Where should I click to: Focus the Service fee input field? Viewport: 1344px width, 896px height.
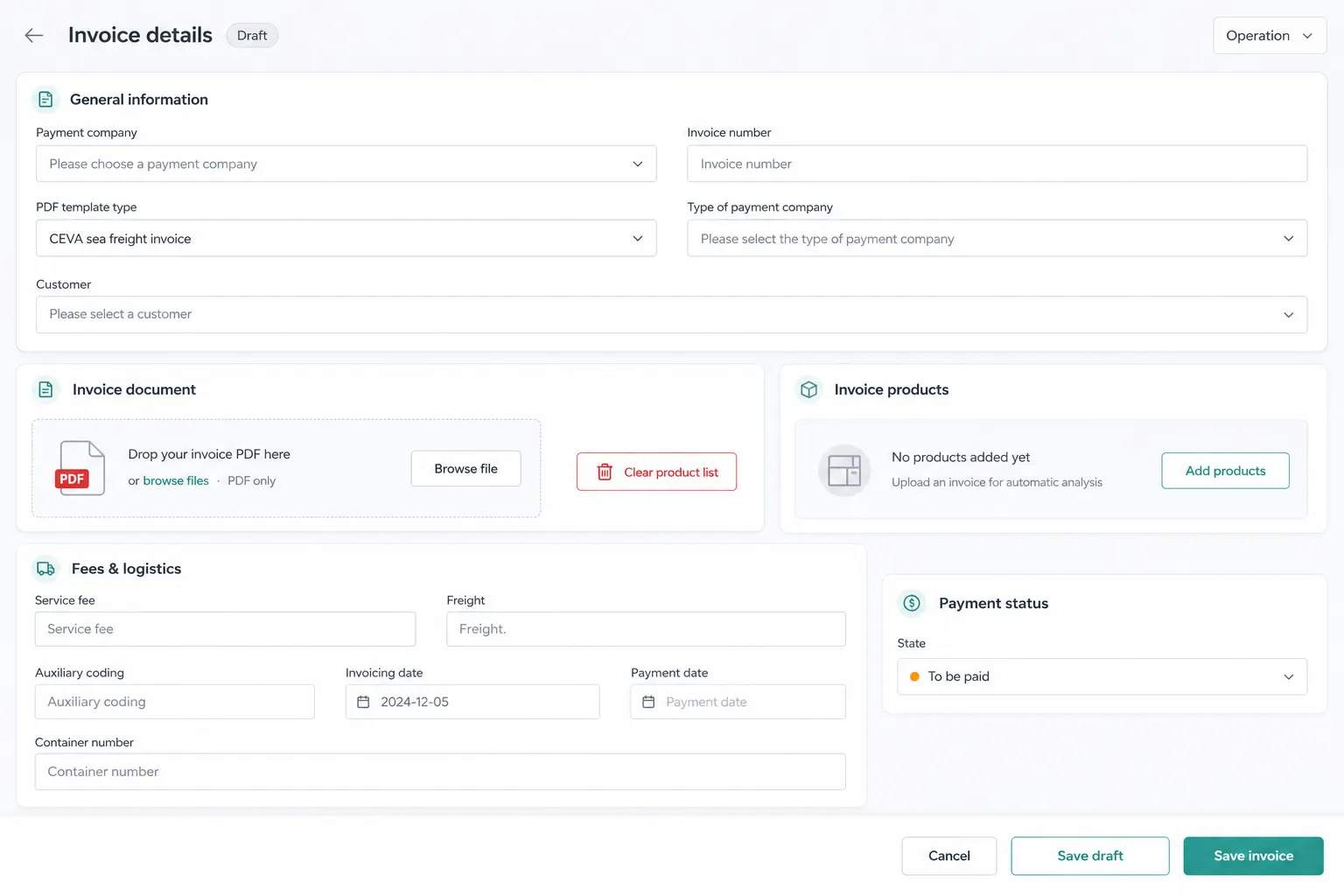[x=225, y=629]
